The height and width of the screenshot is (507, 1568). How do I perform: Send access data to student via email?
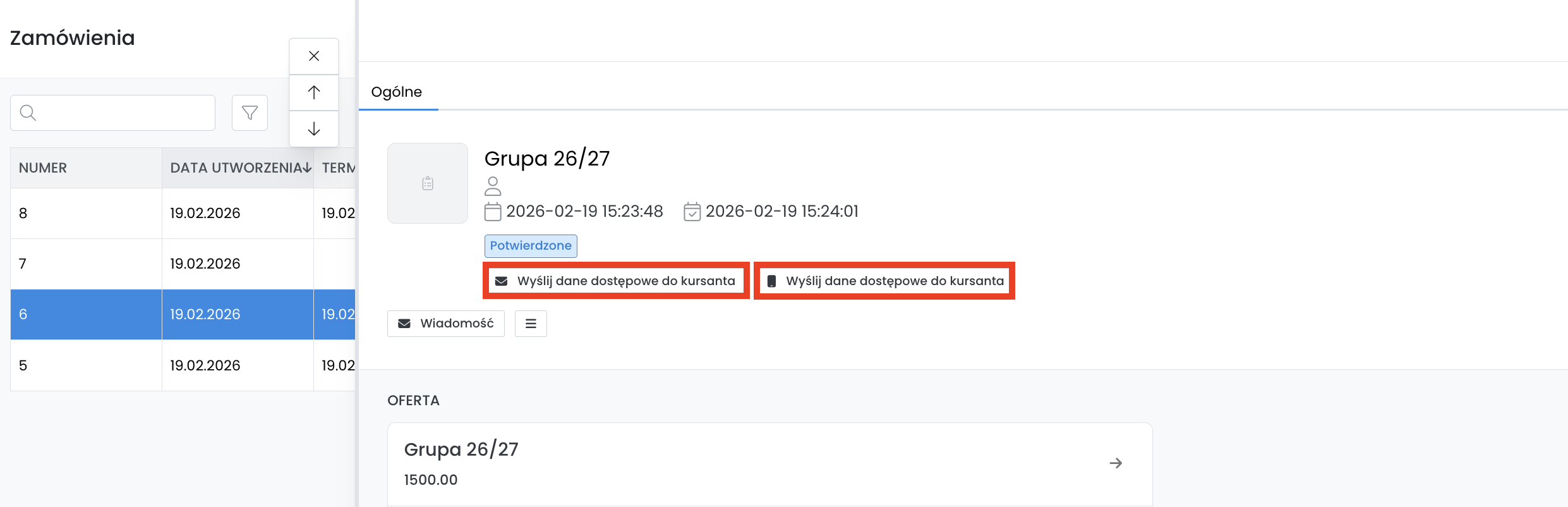tap(616, 281)
